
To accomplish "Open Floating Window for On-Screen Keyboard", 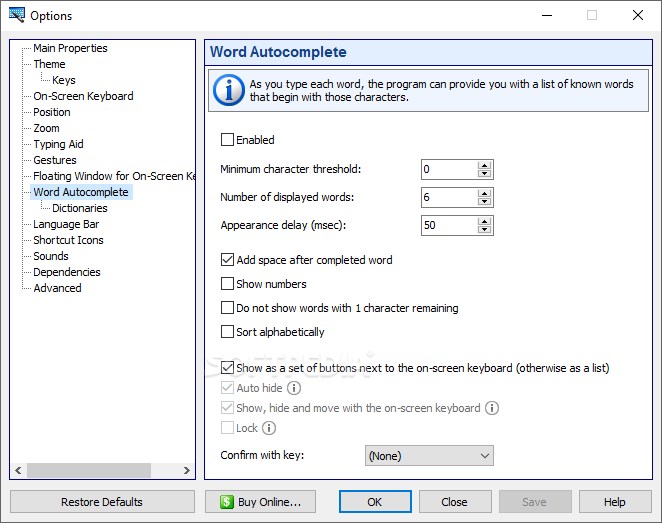I will point(114,176).
